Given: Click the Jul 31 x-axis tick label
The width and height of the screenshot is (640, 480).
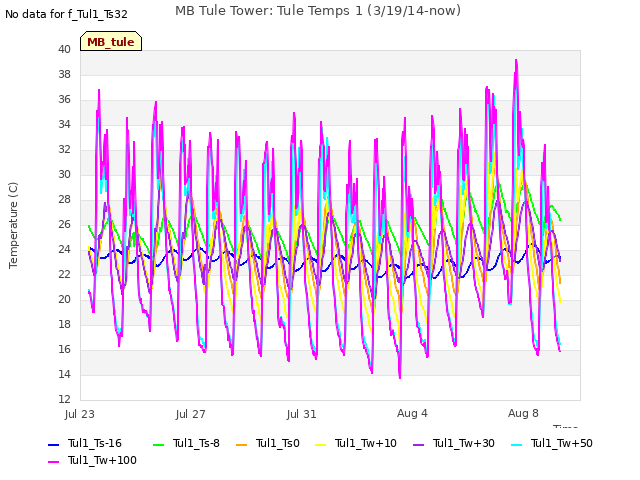Looking at the screenshot, I should (x=302, y=414).
